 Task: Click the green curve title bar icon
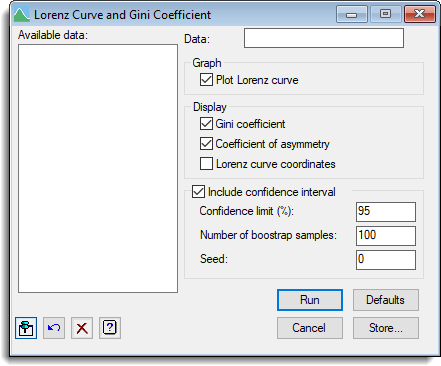(x=22, y=15)
